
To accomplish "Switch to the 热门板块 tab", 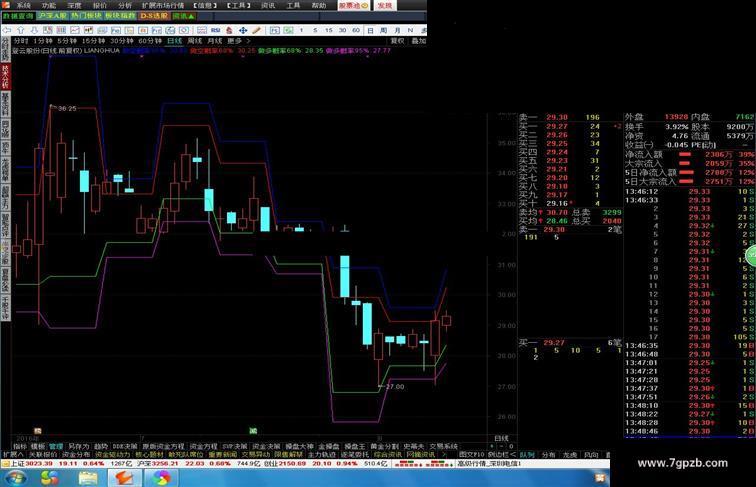I will pyautogui.click(x=87, y=16).
